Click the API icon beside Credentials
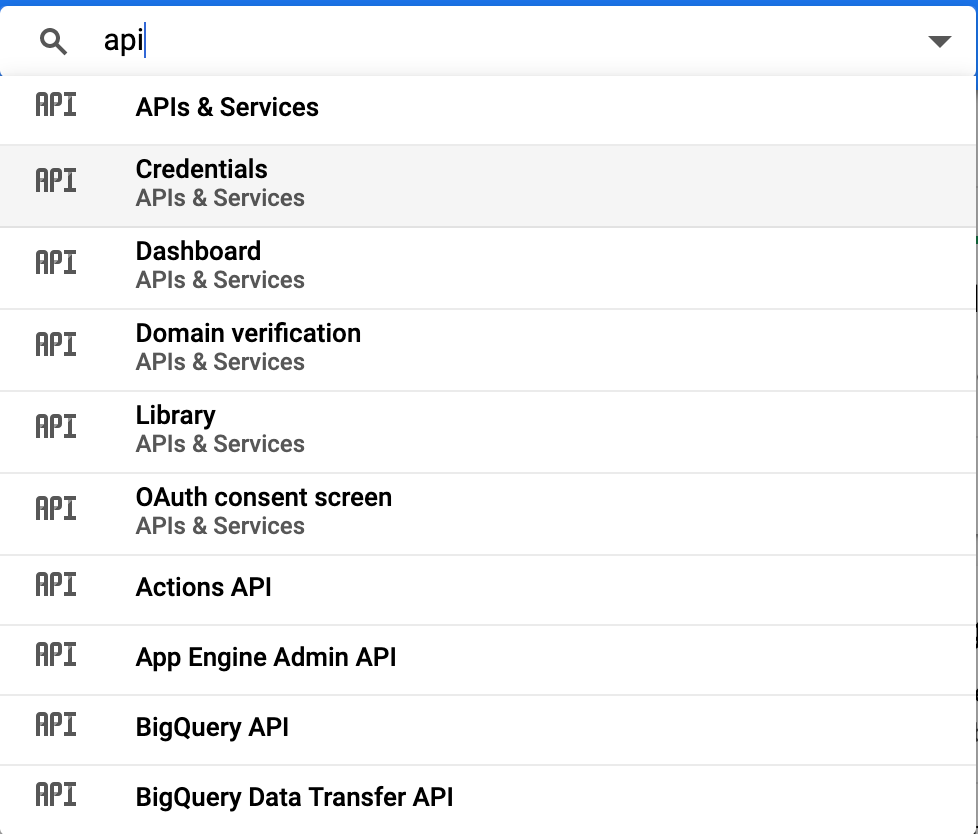Image resolution: width=978 pixels, height=834 pixels. pyautogui.click(x=56, y=181)
